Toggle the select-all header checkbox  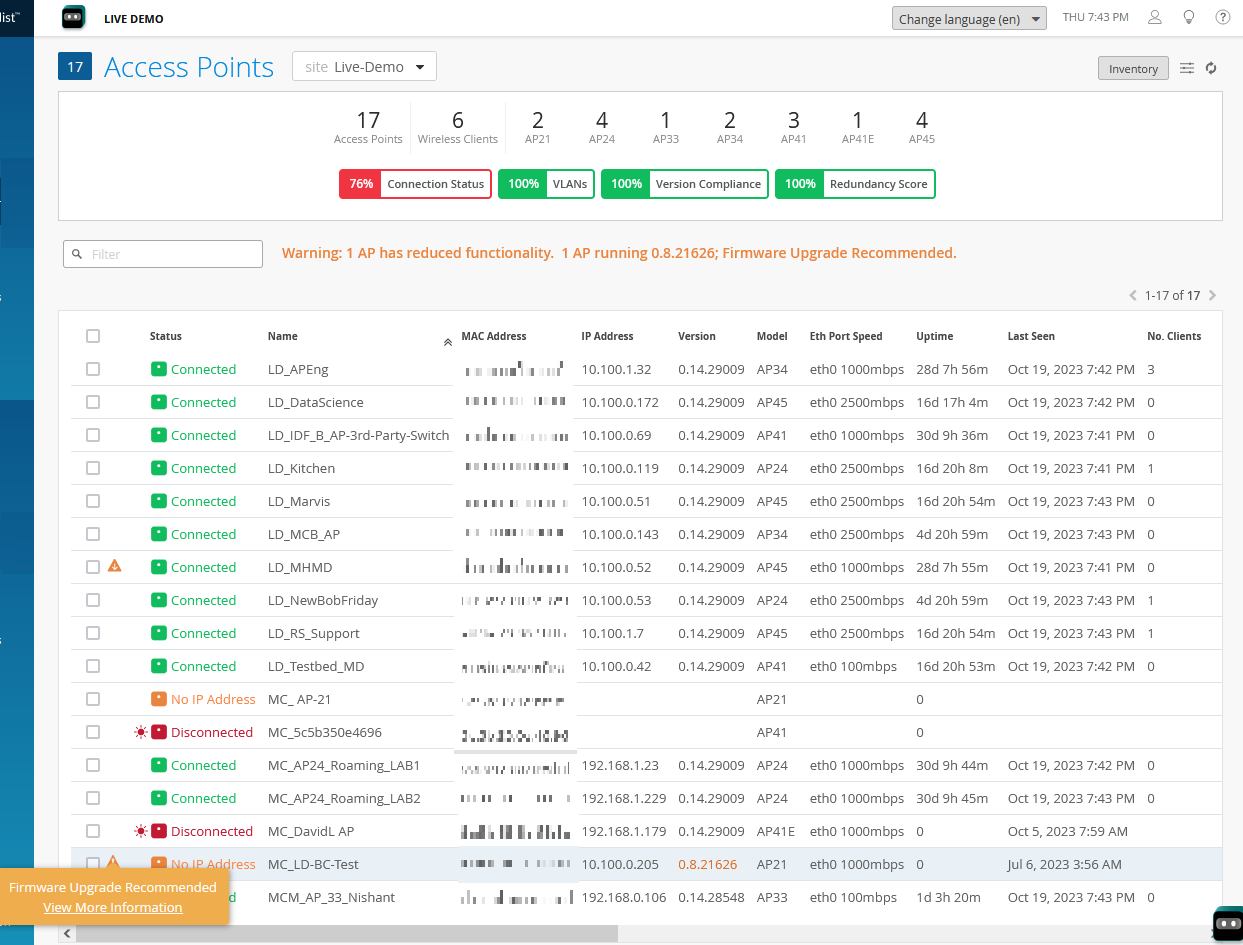[93, 336]
